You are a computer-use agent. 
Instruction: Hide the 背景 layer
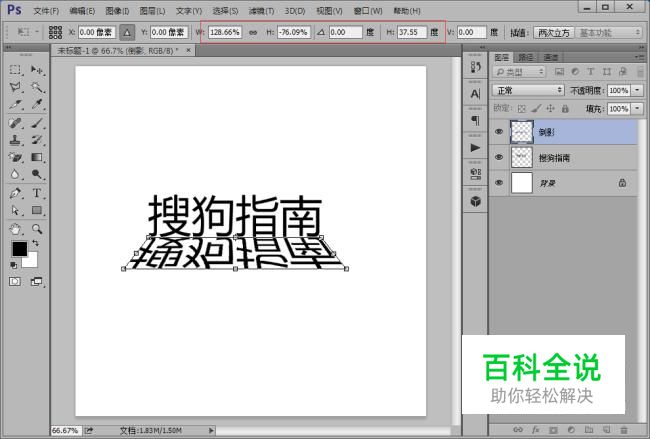tap(499, 183)
